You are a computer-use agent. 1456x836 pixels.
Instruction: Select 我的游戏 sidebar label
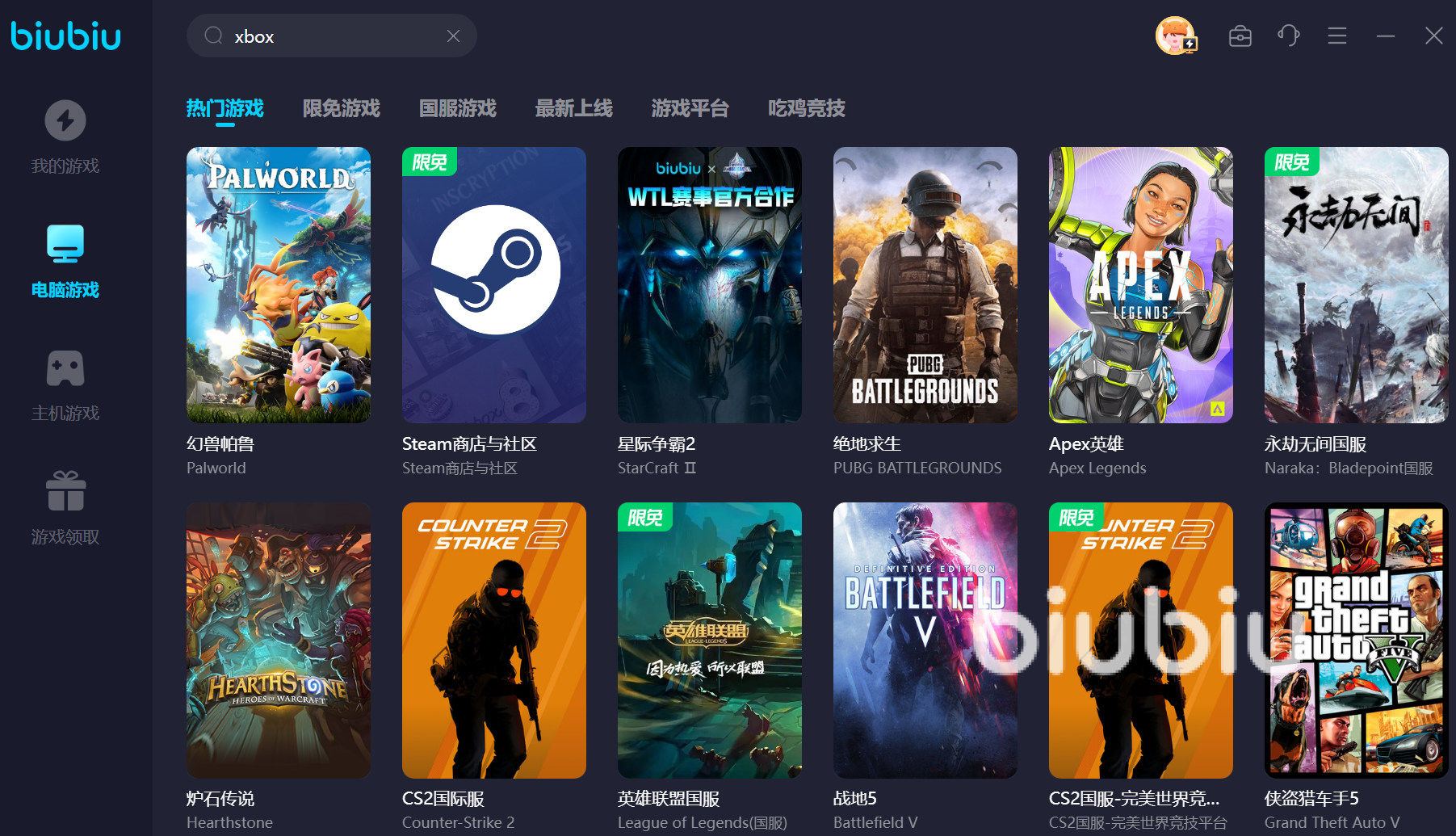click(x=65, y=166)
